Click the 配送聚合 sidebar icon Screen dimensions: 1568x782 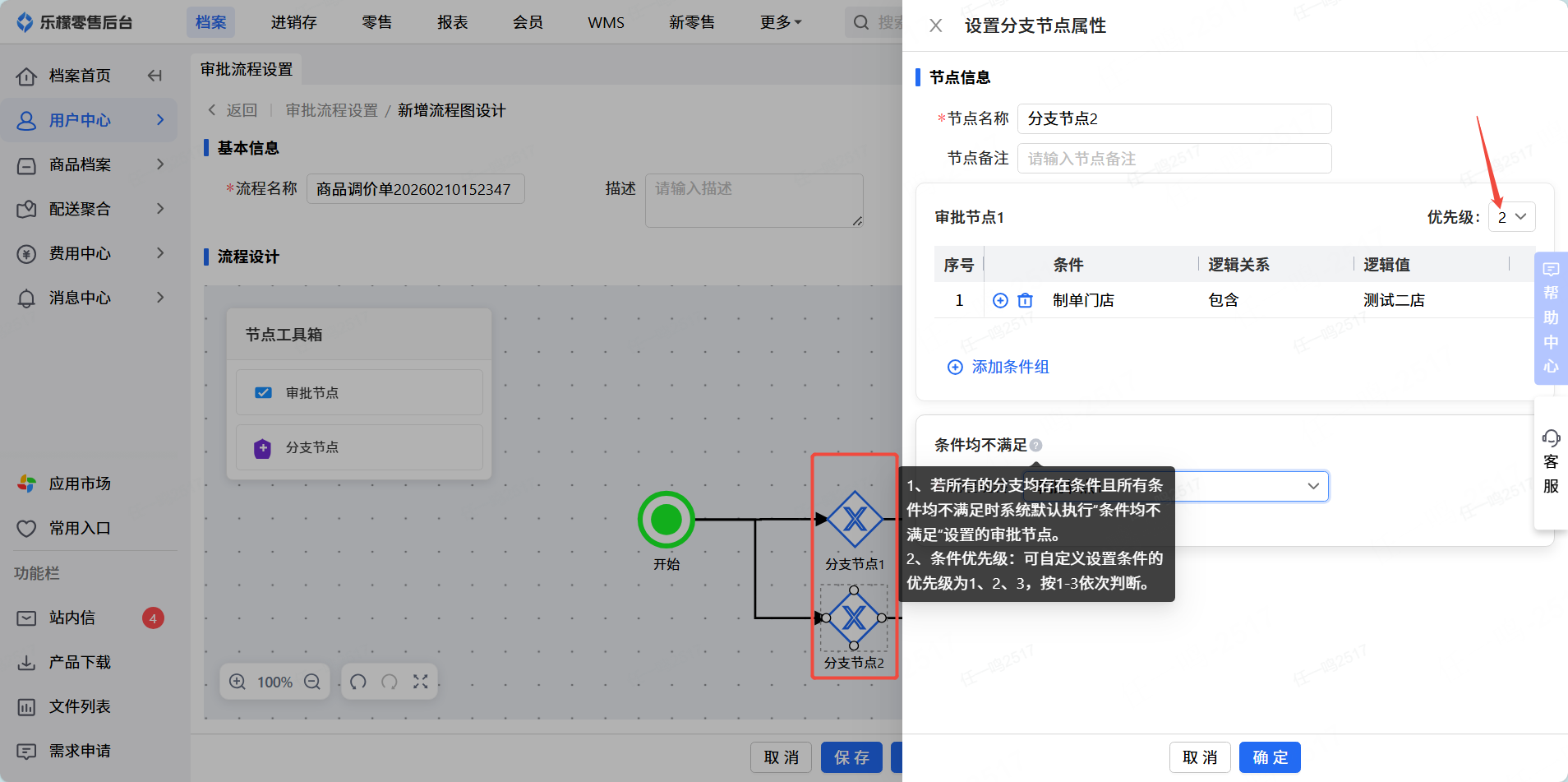(26, 210)
